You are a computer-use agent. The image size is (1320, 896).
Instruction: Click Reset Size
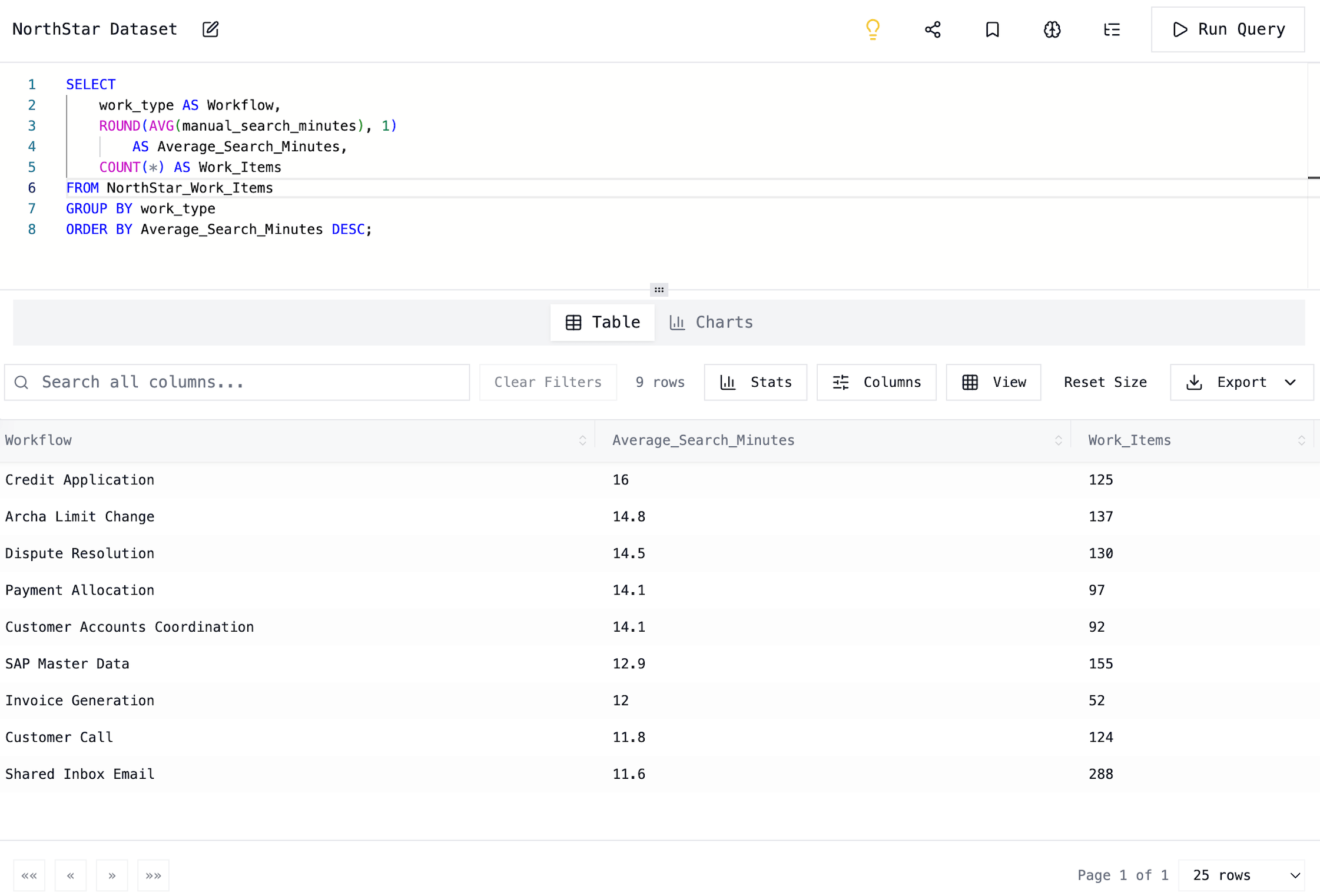tap(1105, 382)
